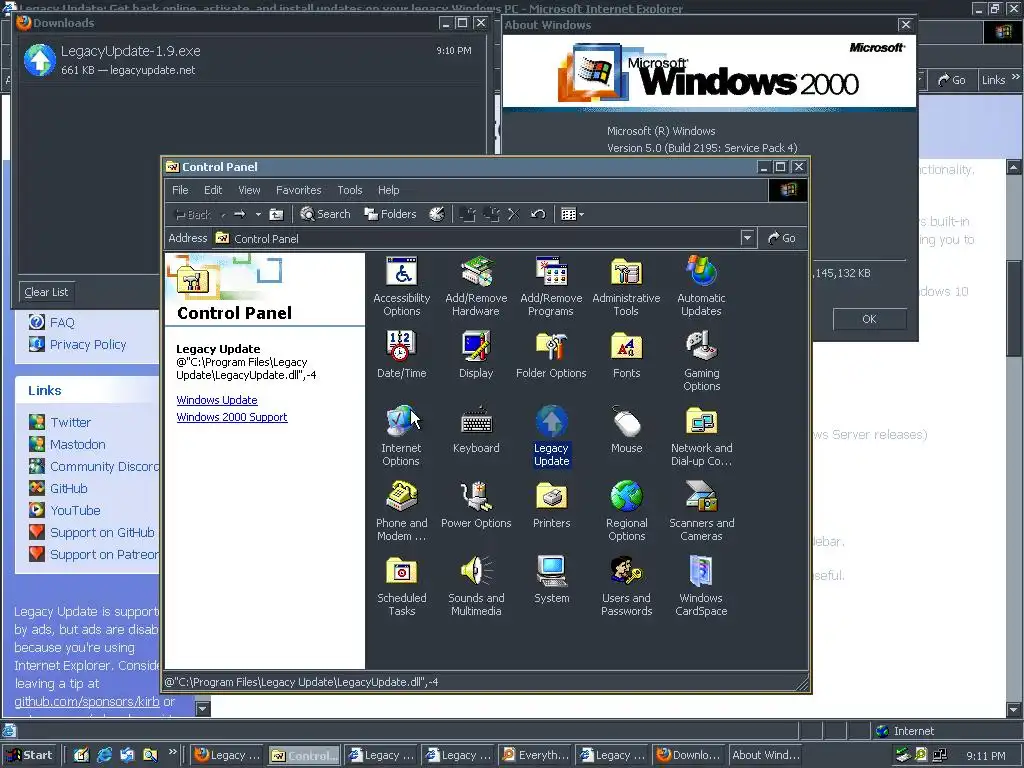The width and height of the screenshot is (1024, 768).
Task: Click the History toolbar icon
Action: 436,214
